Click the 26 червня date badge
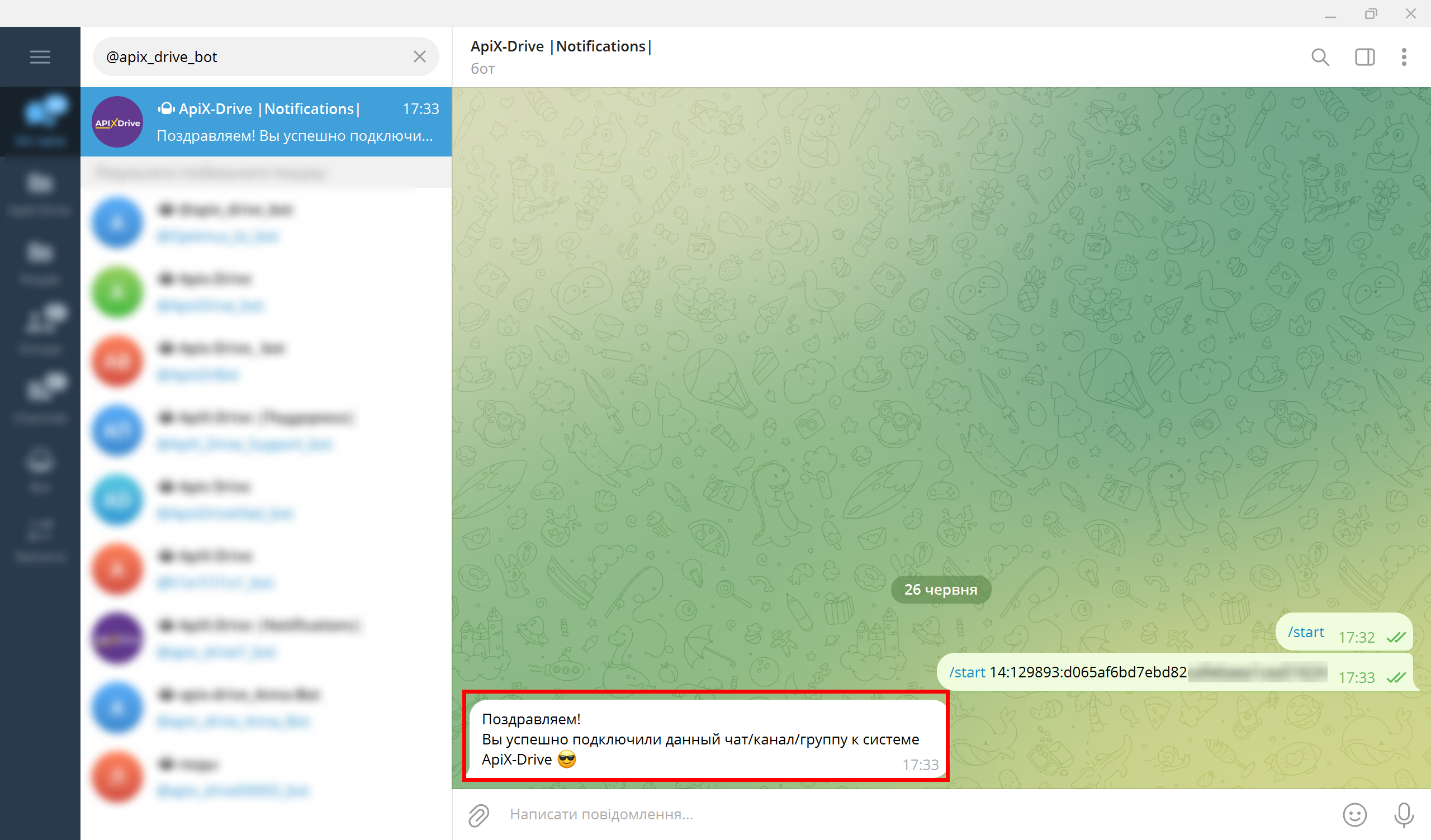Image resolution: width=1431 pixels, height=840 pixels. click(940, 589)
